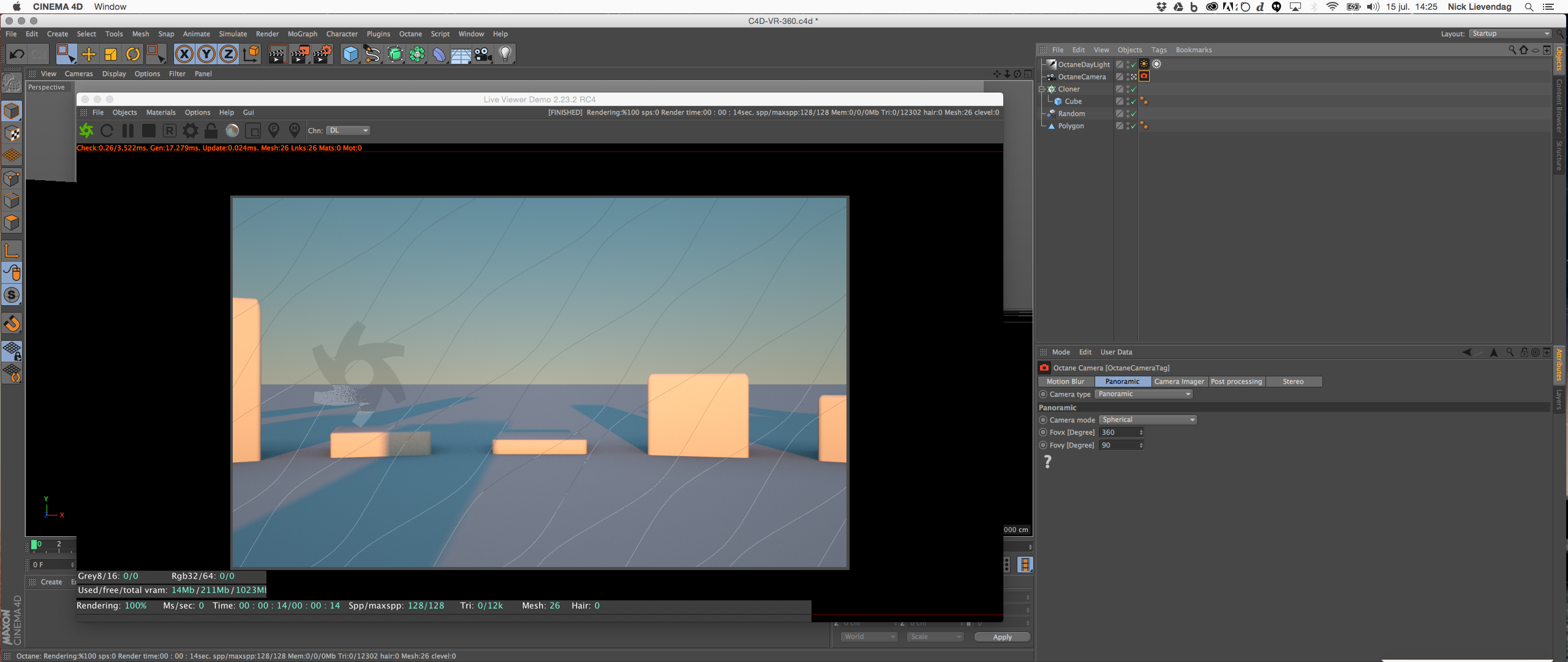Select the Rotate tool
Screen dimensions: 1568x662
(133, 55)
